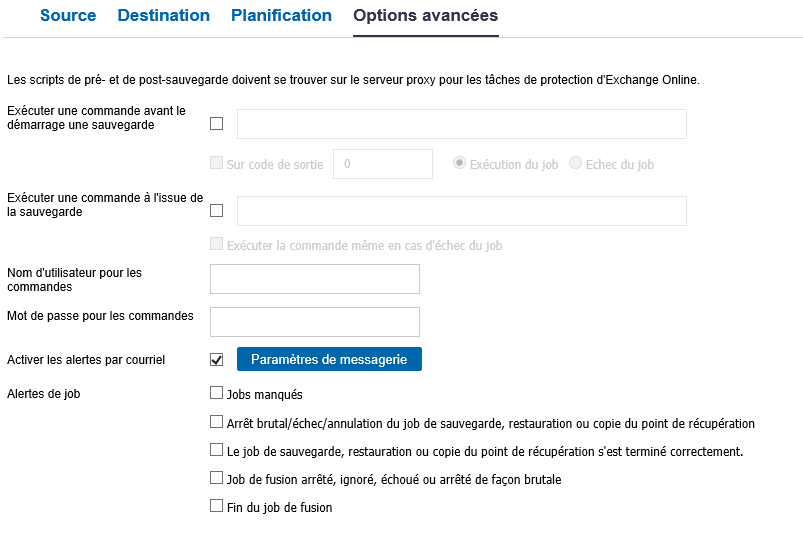Click the exit code number field
Viewport: 803px width, 537px height.
[x=383, y=164]
